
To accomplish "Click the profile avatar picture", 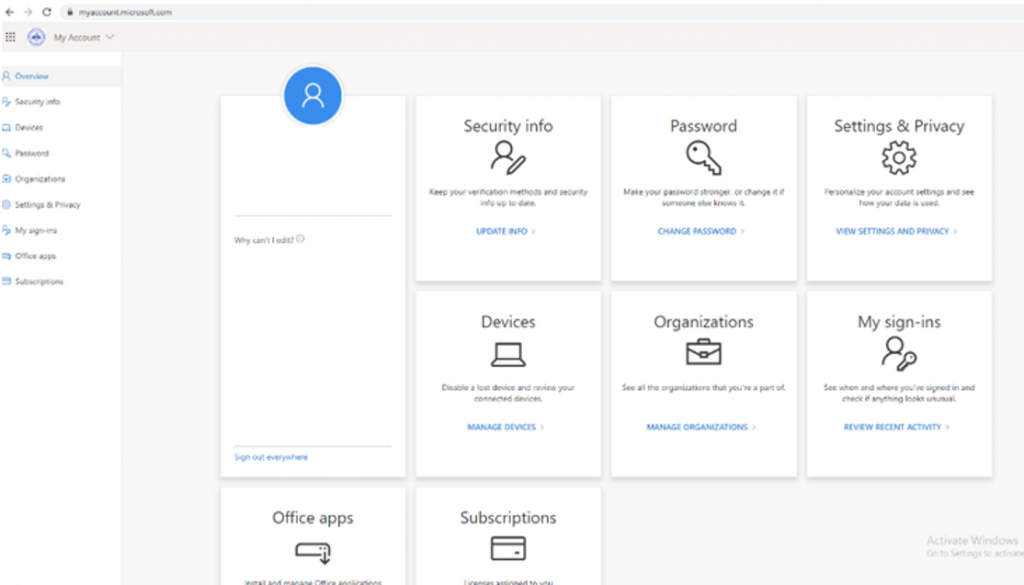I will pos(313,96).
